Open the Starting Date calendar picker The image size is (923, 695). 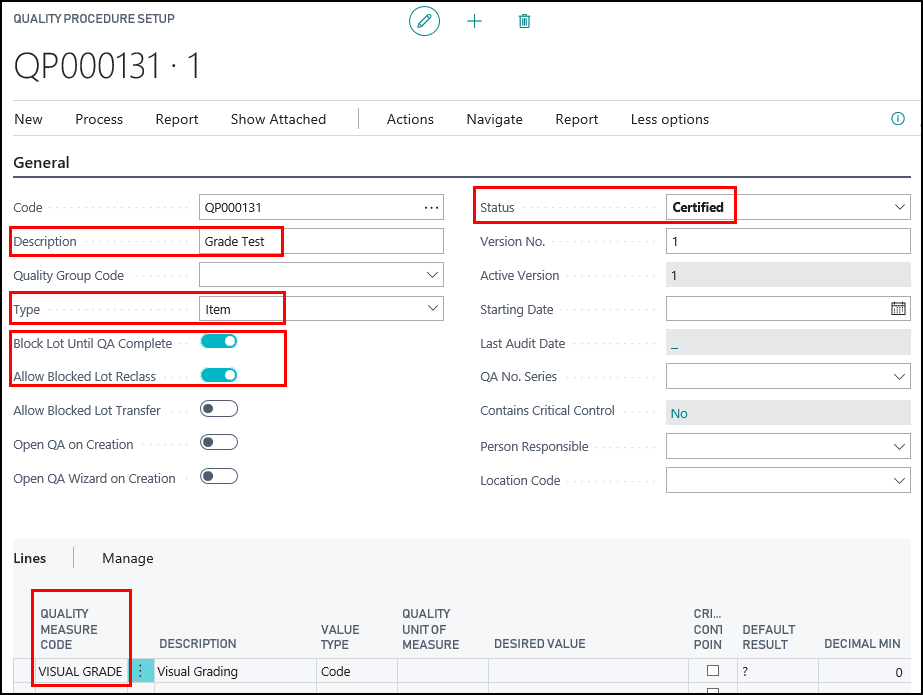(898, 309)
